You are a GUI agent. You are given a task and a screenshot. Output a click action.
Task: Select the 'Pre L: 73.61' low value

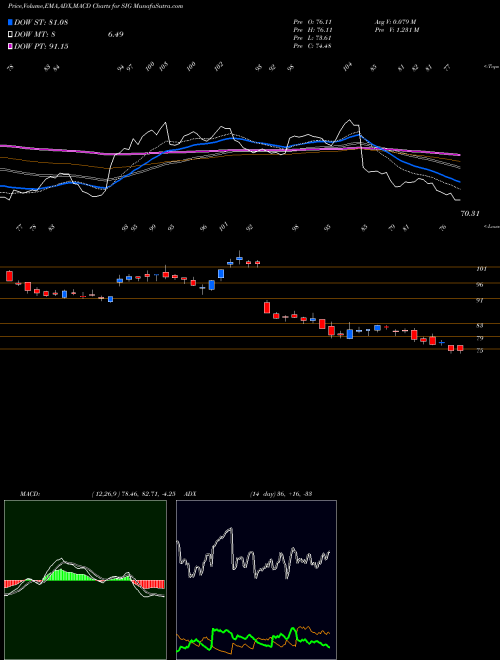(x=312, y=38)
